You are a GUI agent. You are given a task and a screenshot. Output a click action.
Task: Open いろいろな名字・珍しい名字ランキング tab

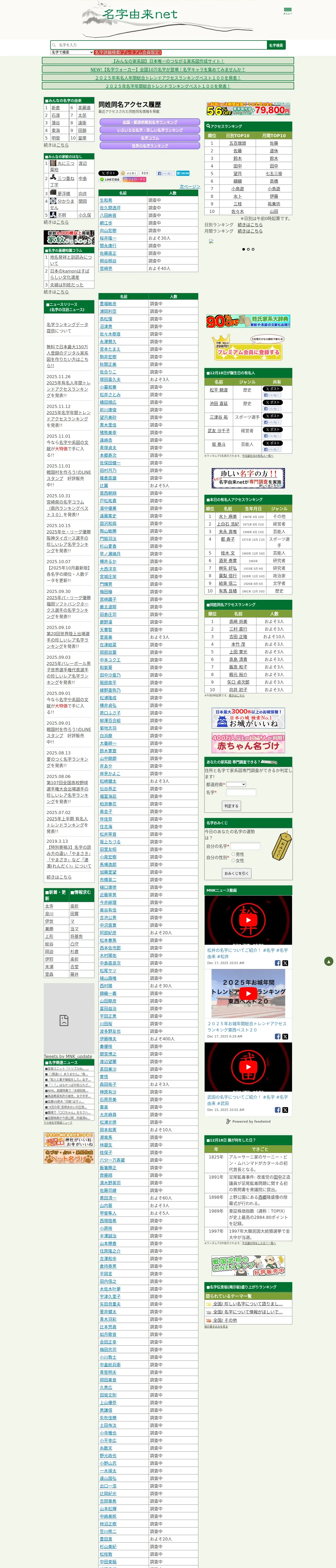click(150, 130)
